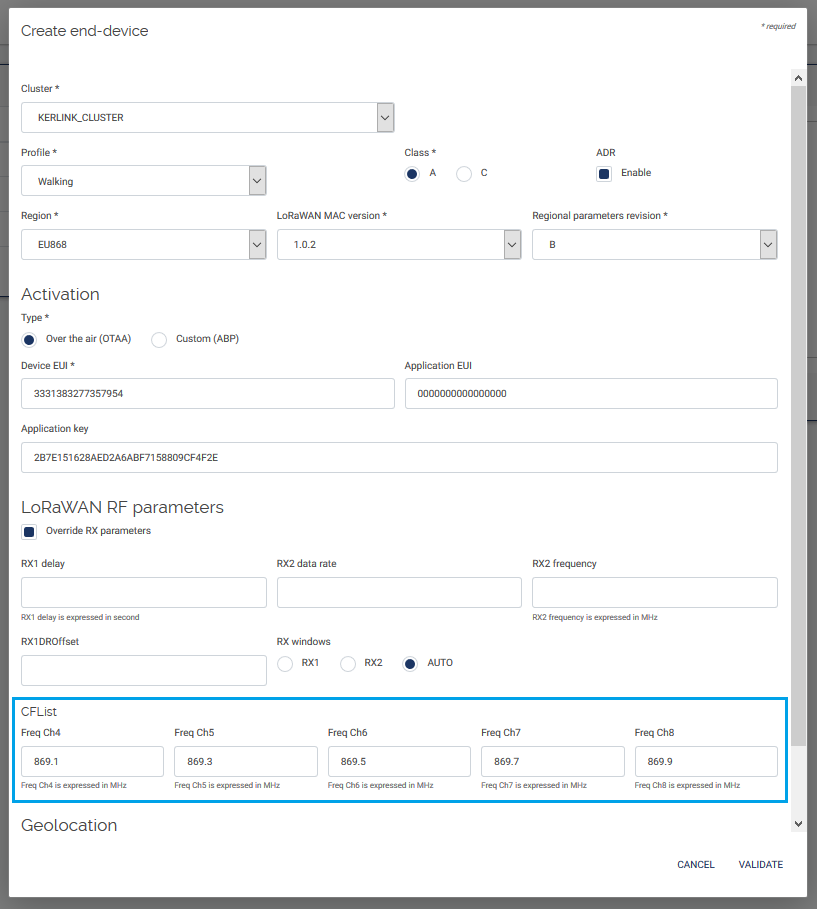Open the Region dropdown set to EU868
Image resolution: width=817 pixels, height=909 pixels.
[257, 244]
